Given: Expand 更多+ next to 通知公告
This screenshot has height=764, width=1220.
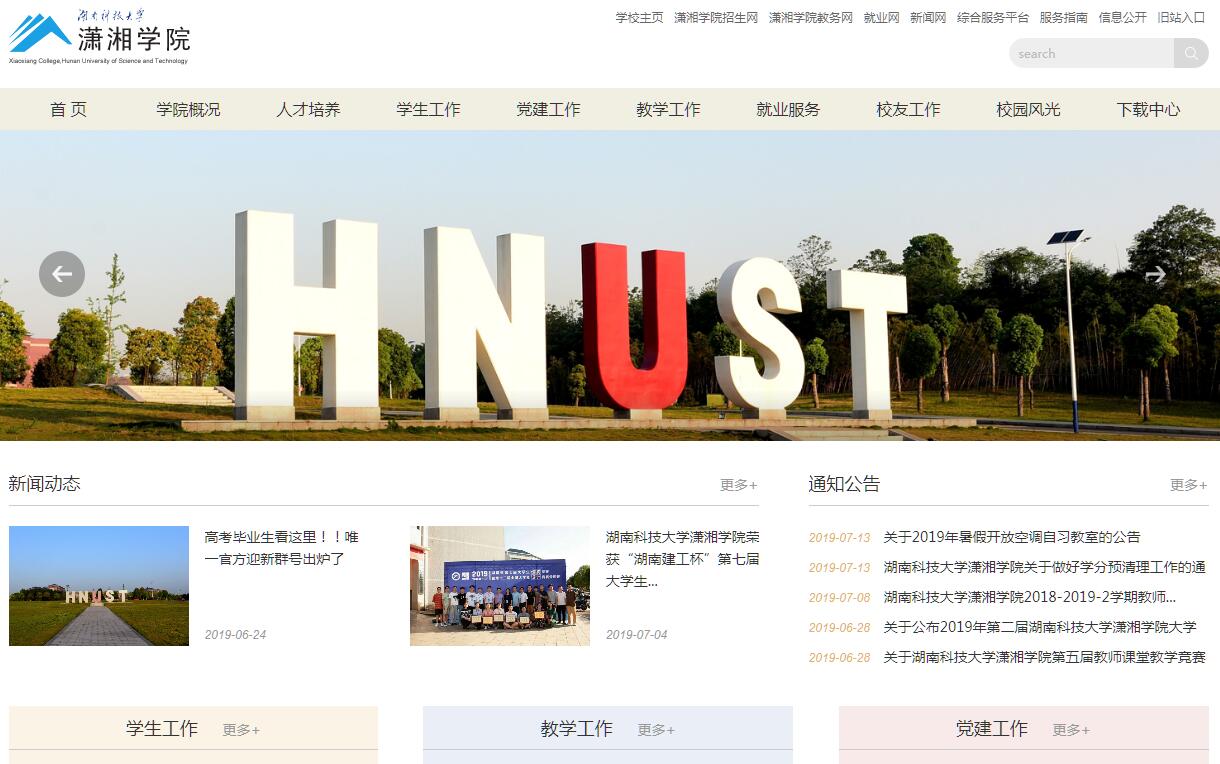Looking at the screenshot, I should coord(1189,485).
